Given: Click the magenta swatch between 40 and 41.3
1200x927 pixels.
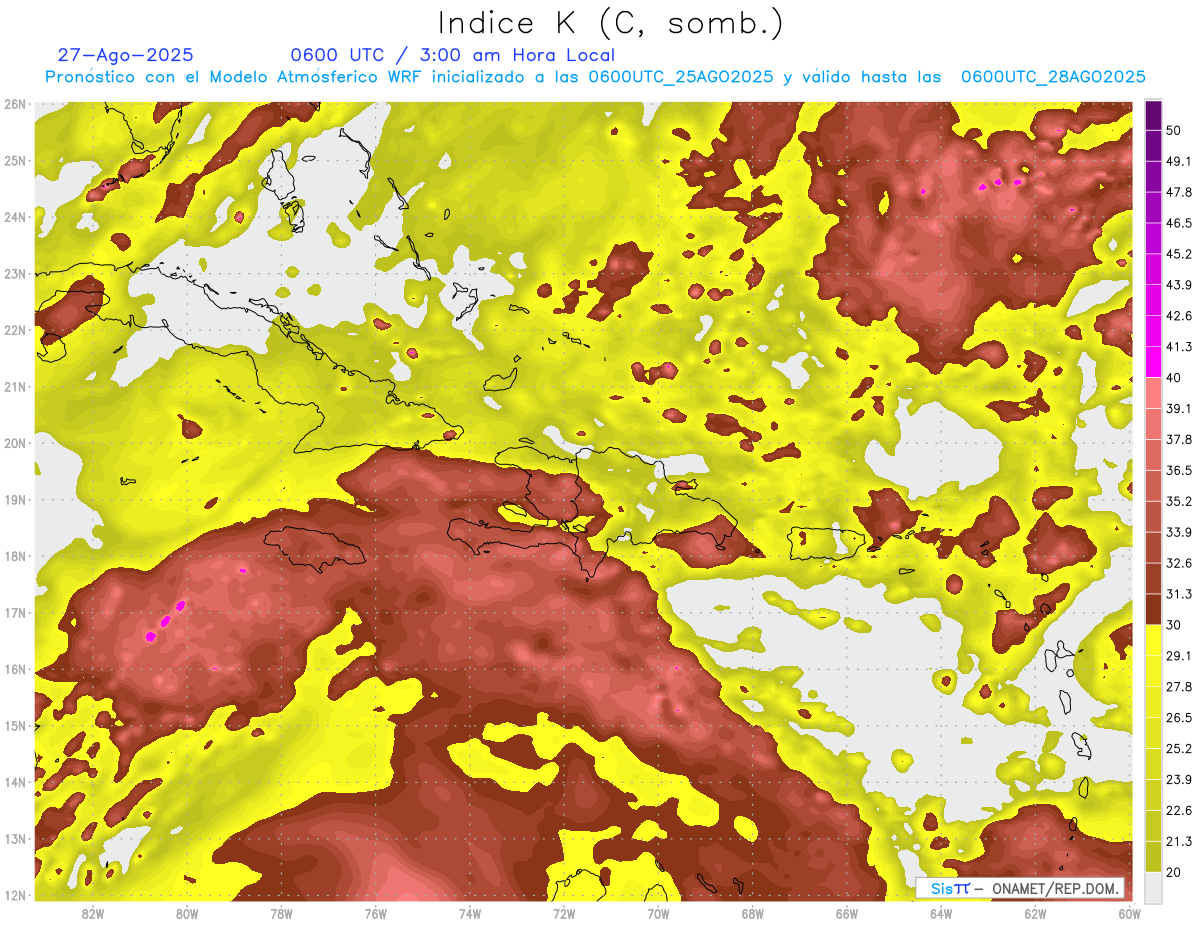Looking at the screenshot, I should 1153,362.
